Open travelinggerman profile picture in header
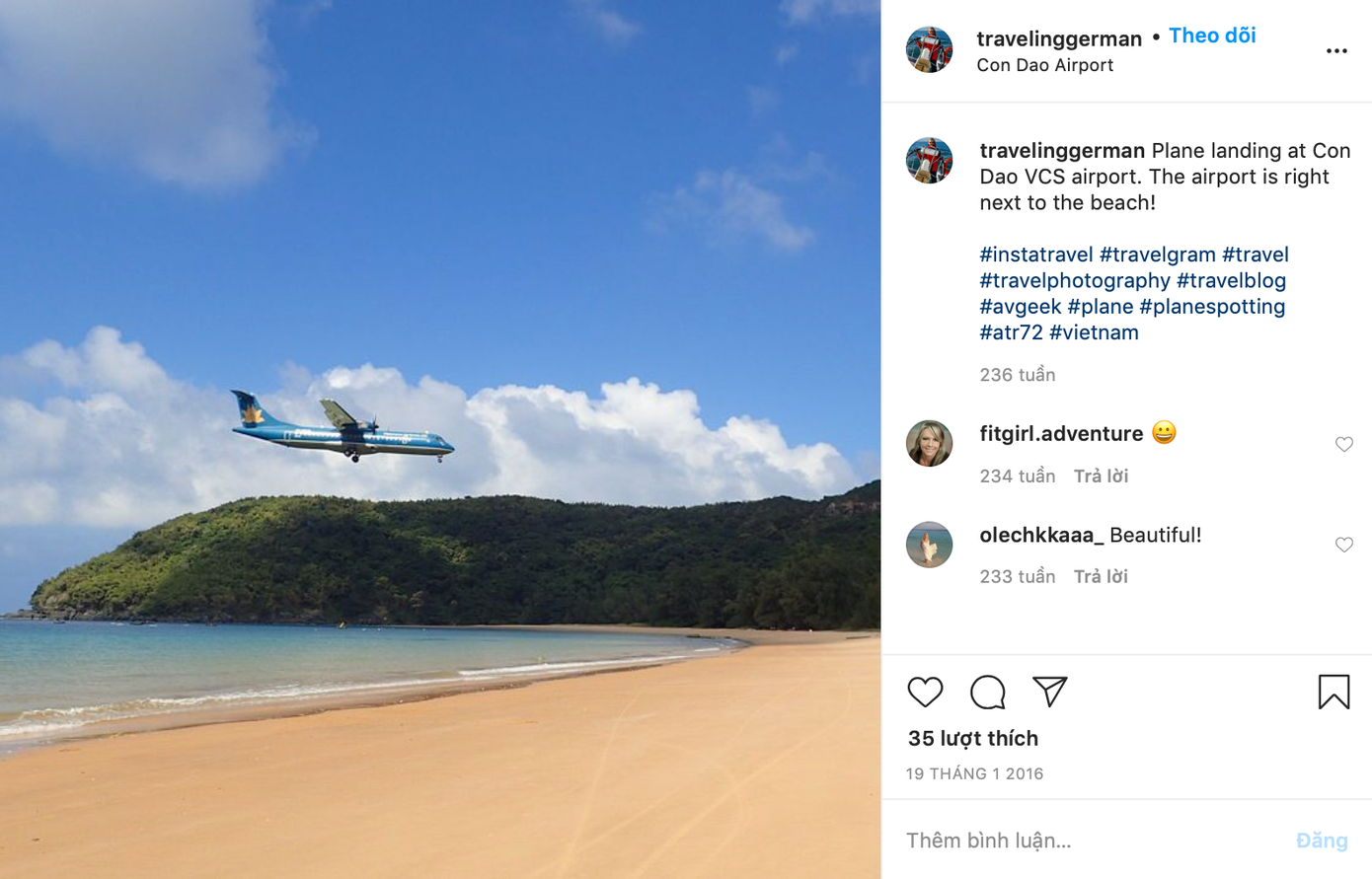 (930, 50)
